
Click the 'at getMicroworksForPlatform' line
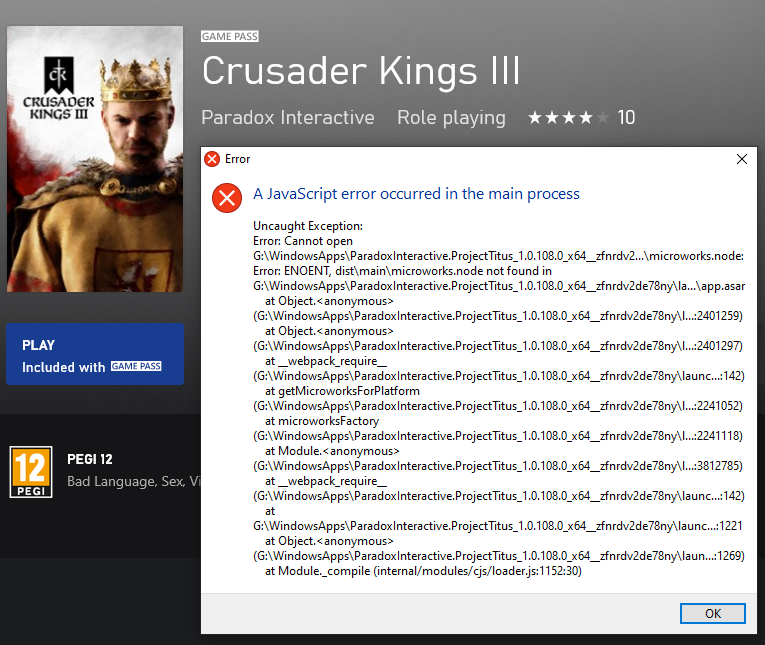pos(342,391)
